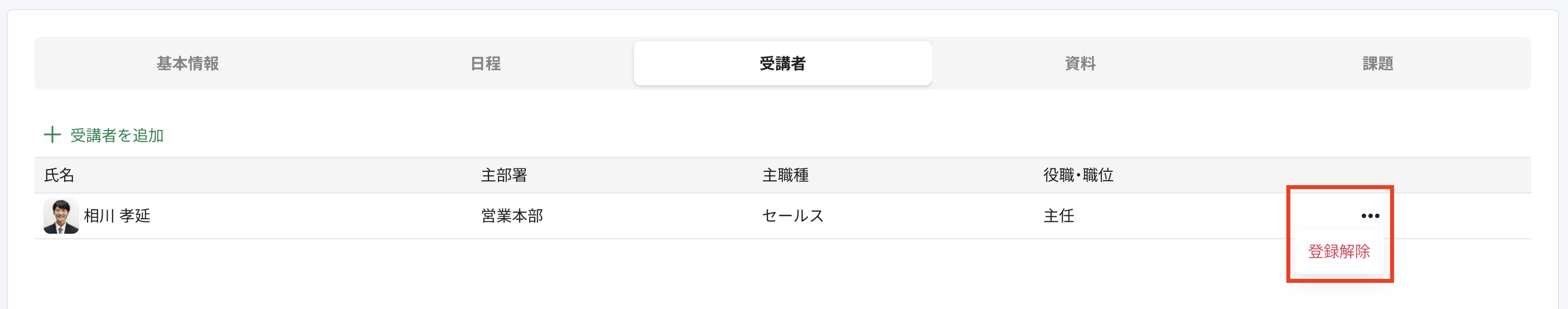
Task: Switch to the 基本情報 tab
Action: [x=187, y=63]
